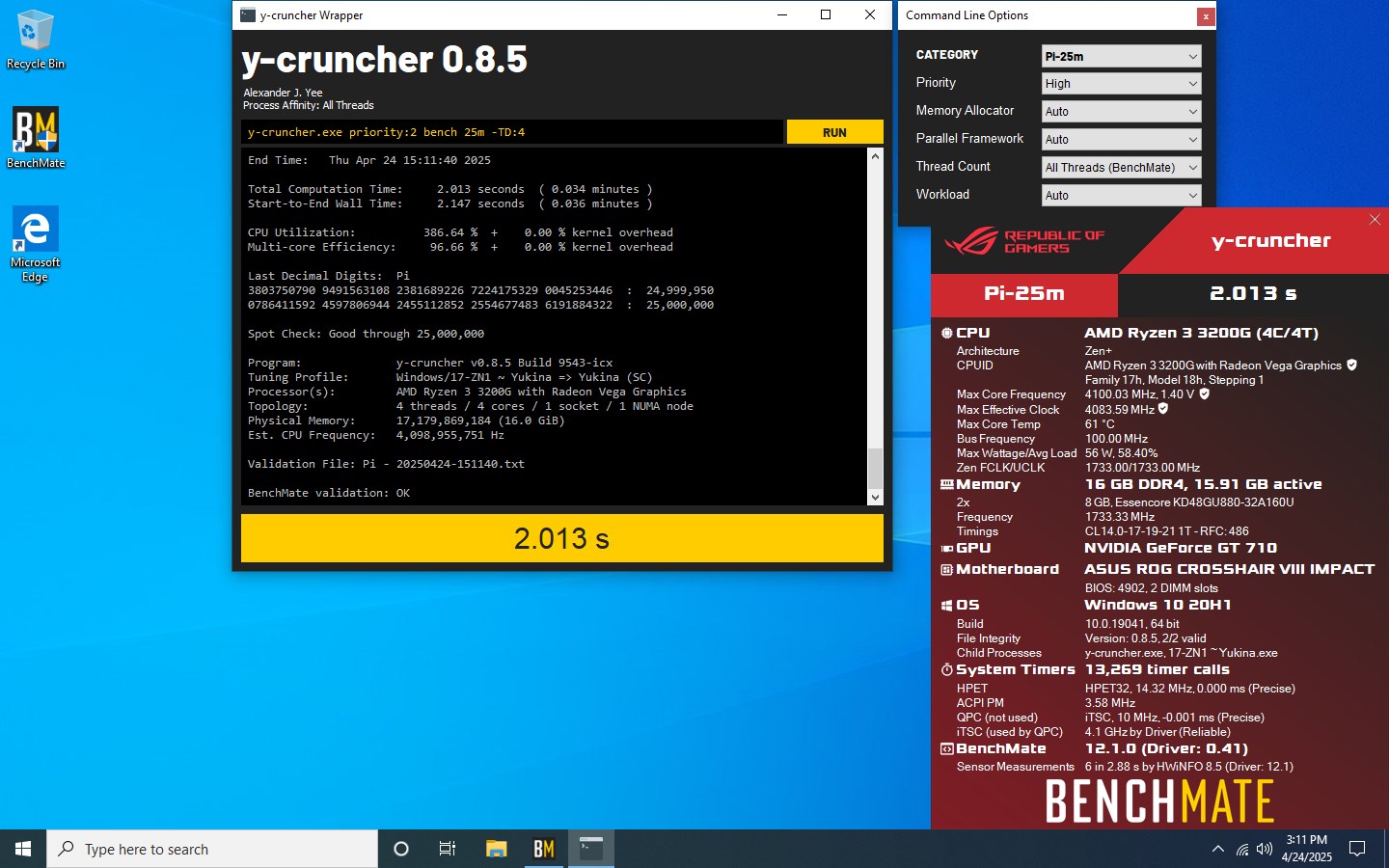Click the GPU section icon in BenchMate panel

tap(947, 548)
